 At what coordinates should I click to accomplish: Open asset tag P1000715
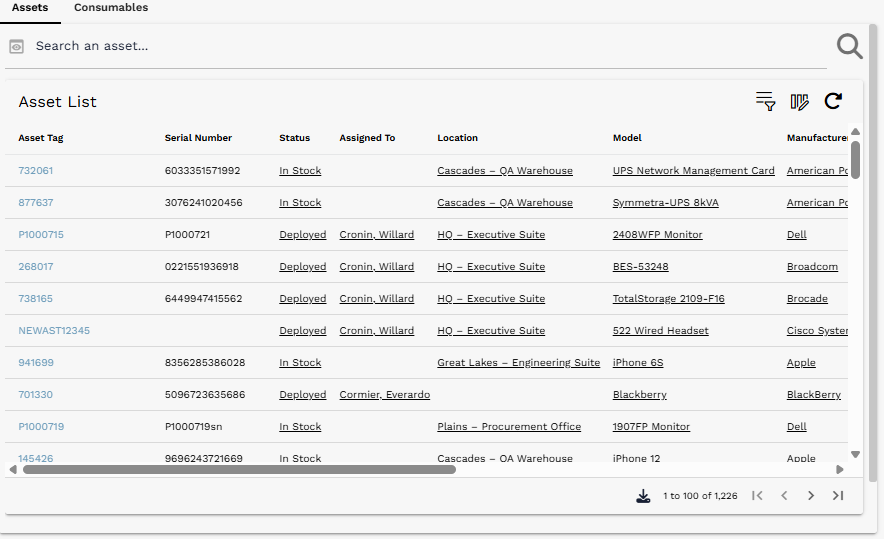[x=41, y=235]
